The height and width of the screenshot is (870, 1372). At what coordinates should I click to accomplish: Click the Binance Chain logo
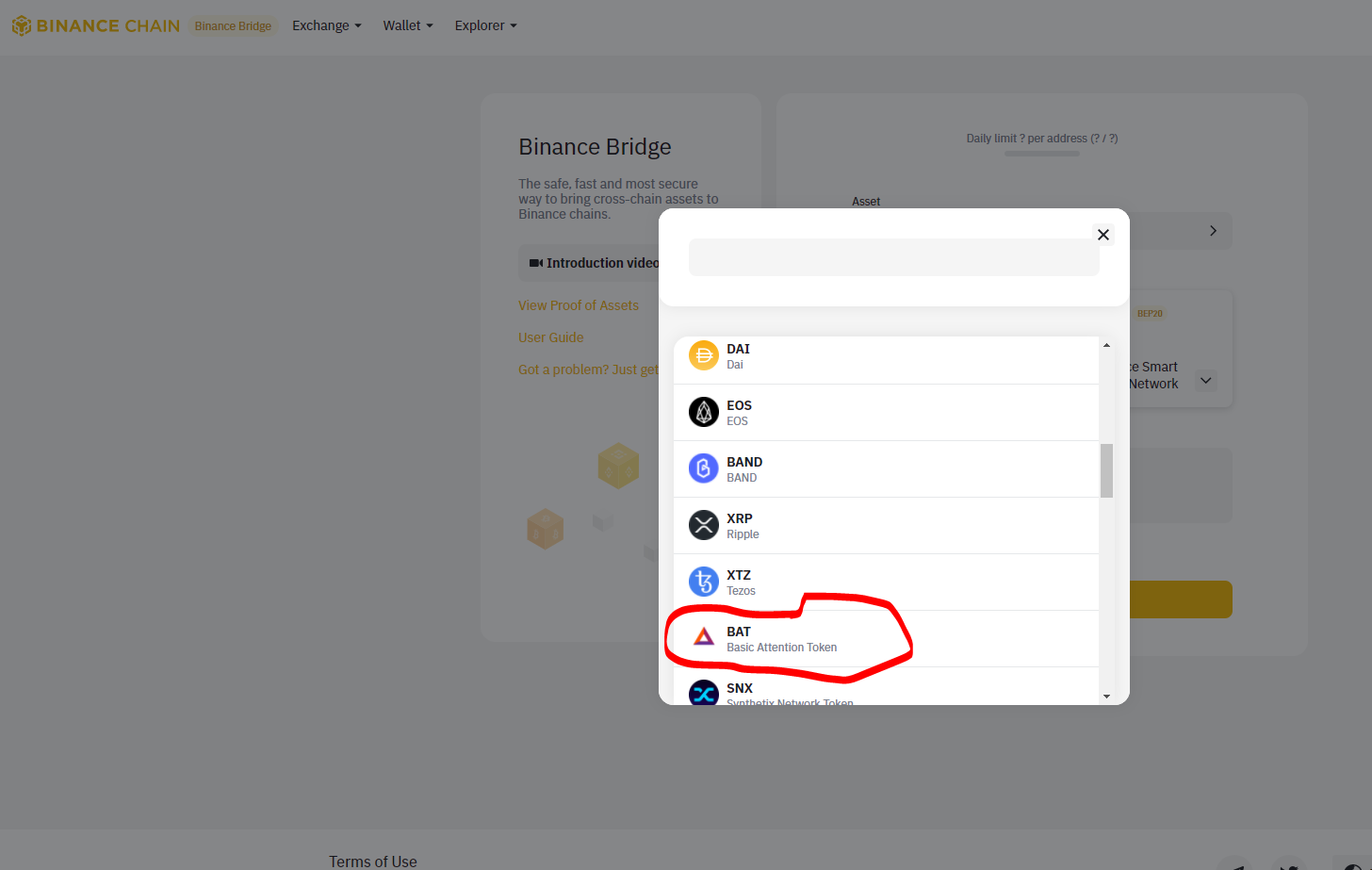pos(96,25)
